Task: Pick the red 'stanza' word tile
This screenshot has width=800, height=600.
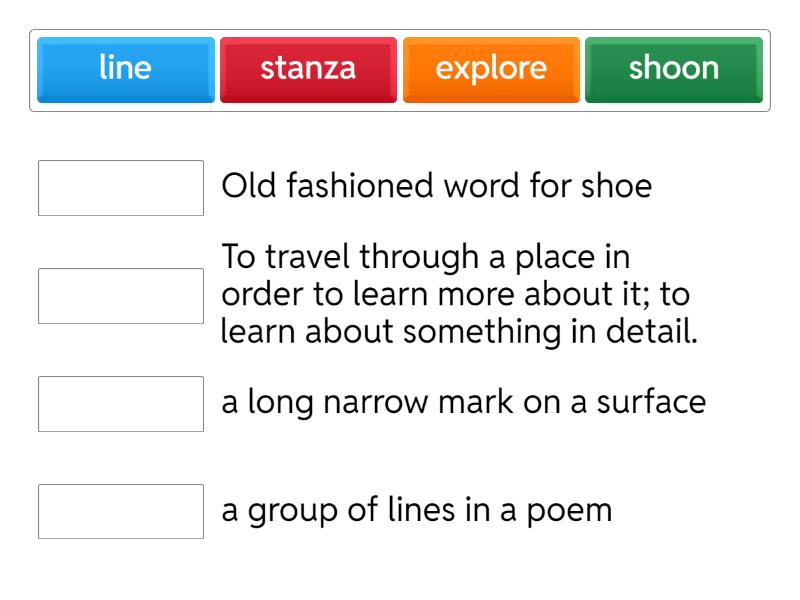Action: tap(308, 69)
